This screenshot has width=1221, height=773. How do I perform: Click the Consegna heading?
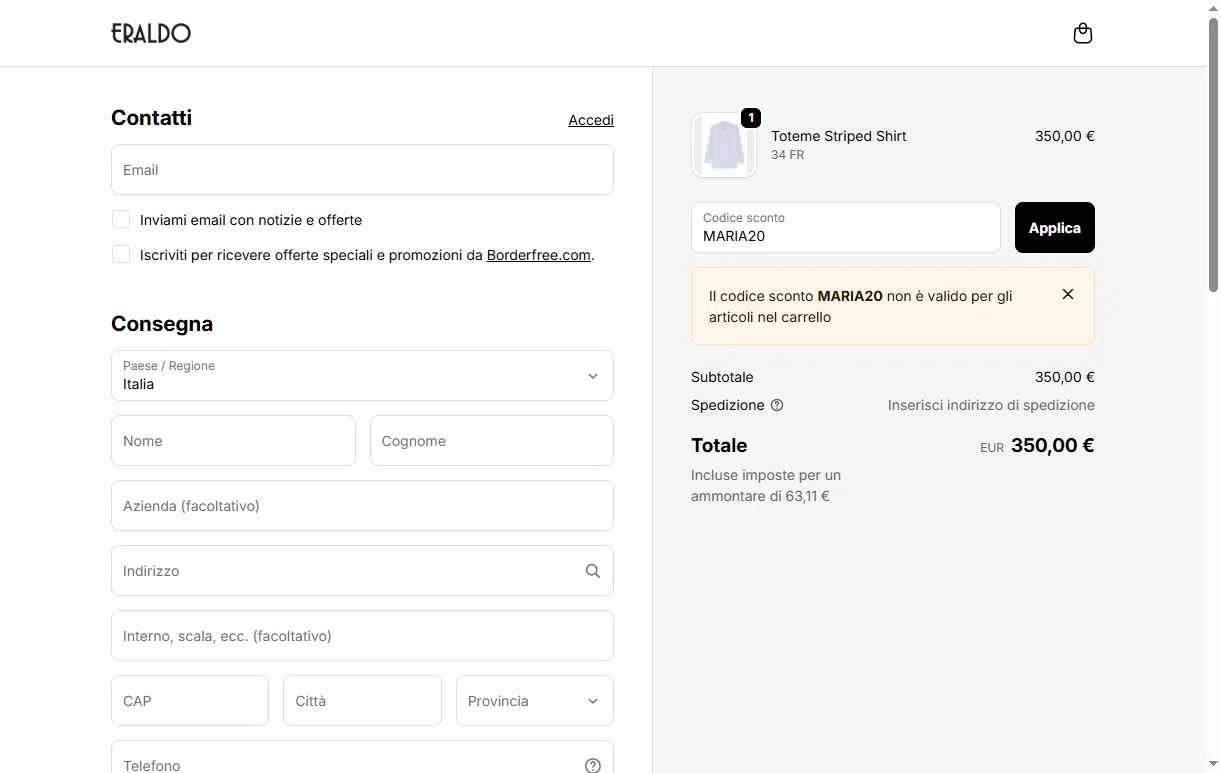click(162, 323)
